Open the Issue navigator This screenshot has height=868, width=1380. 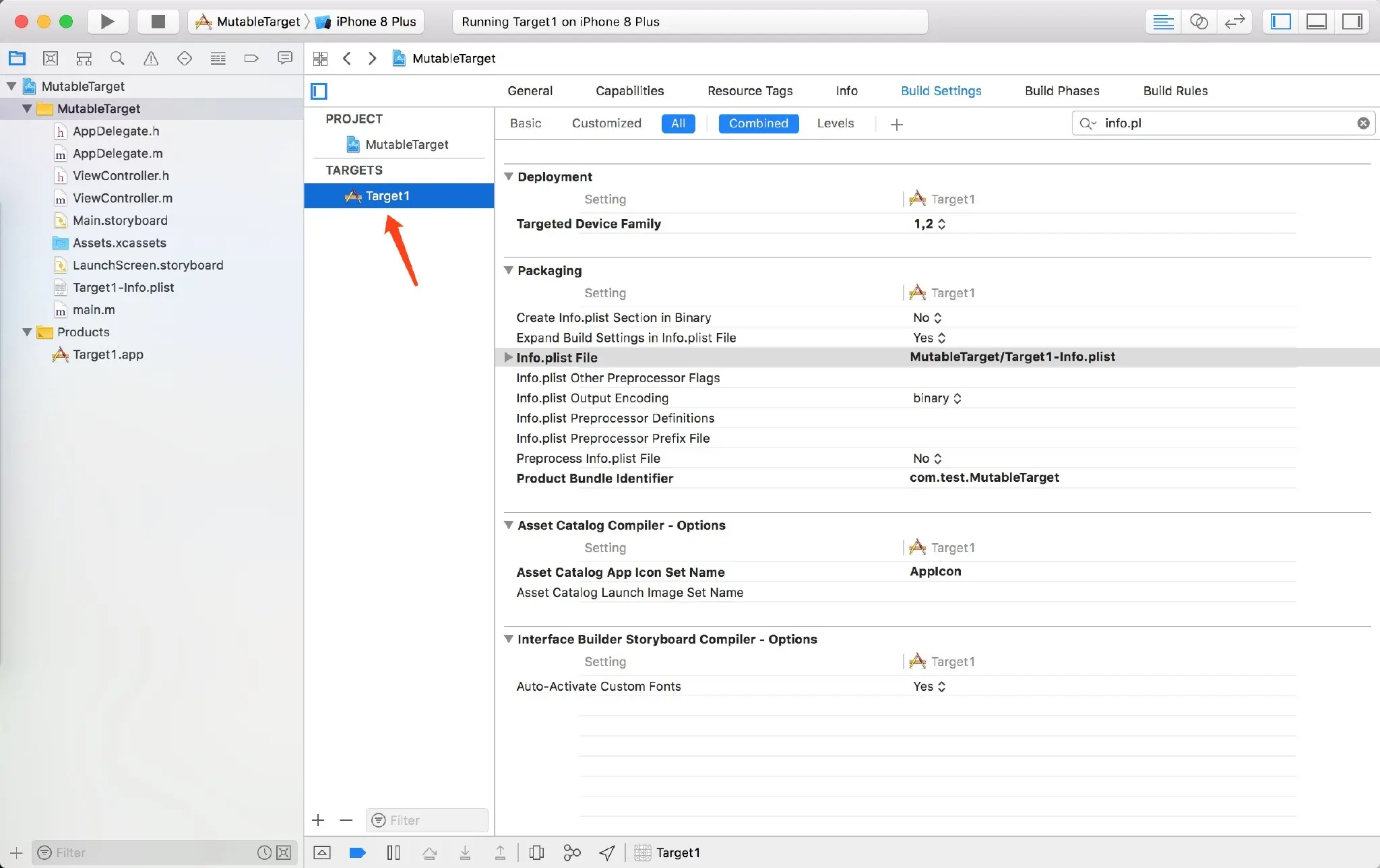pos(151,59)
